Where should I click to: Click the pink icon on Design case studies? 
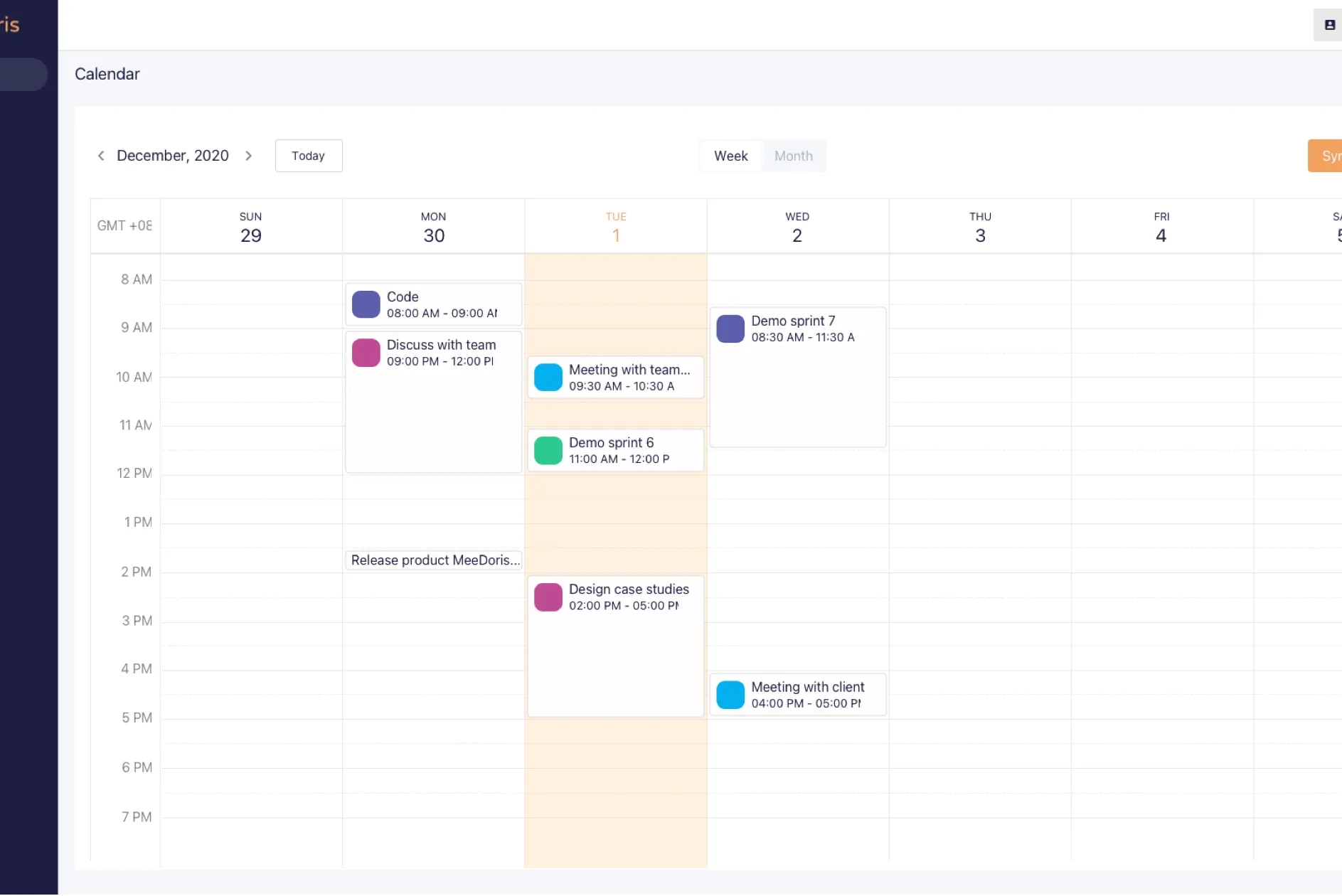(548, 597)
